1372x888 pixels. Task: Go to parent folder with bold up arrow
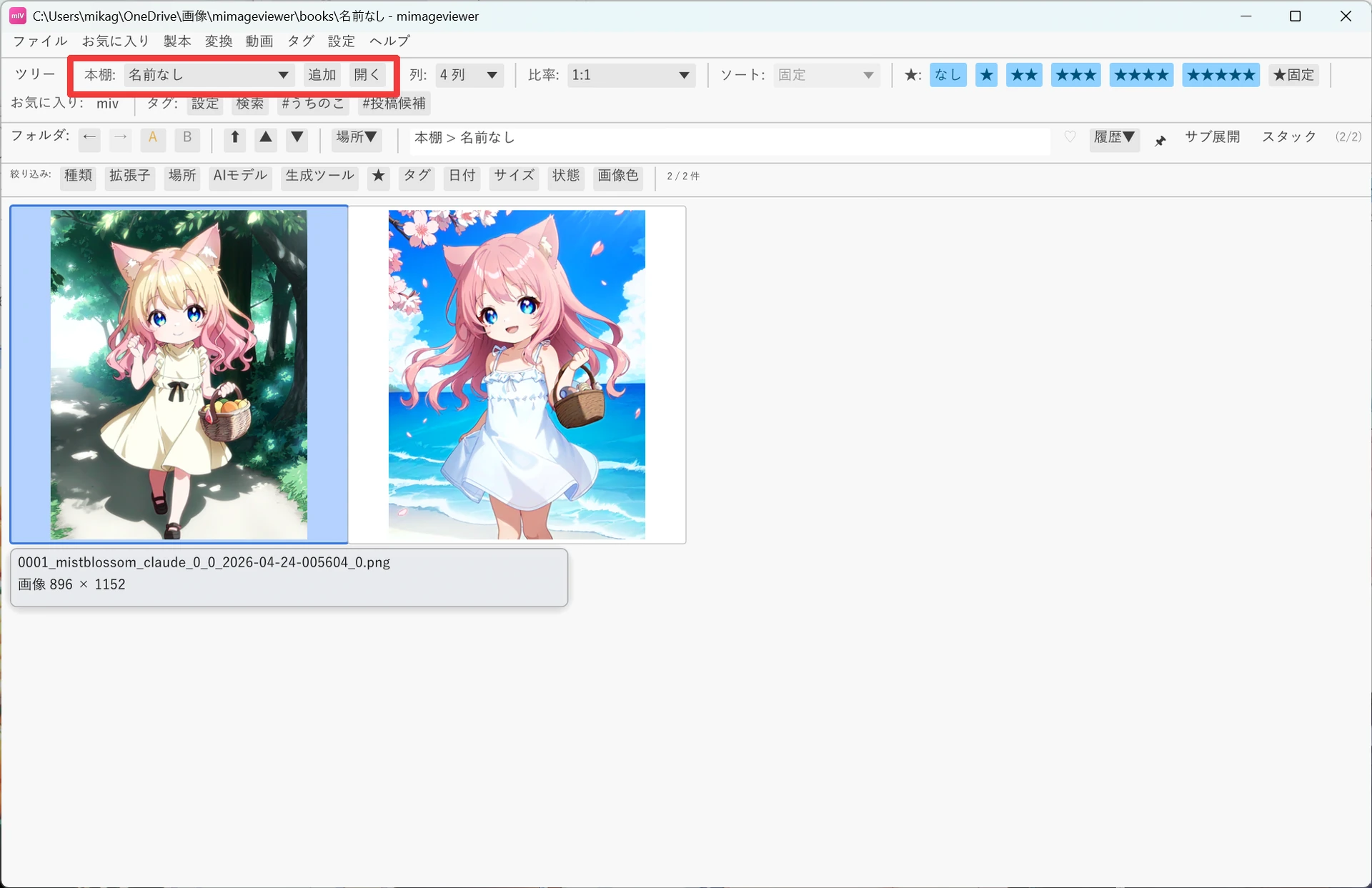[x=234, y=138]
